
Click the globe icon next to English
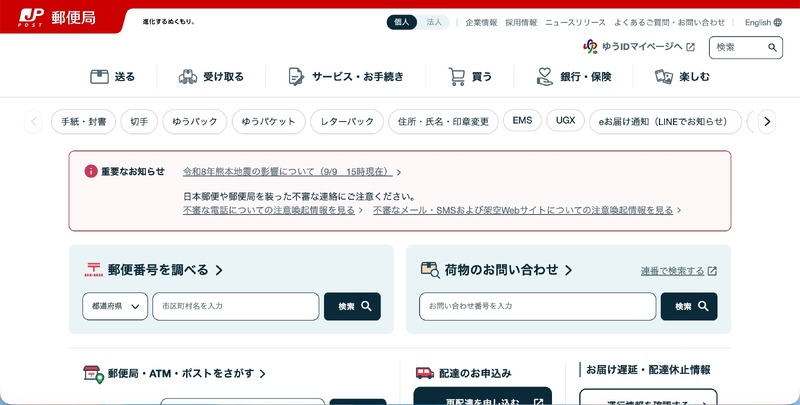point(778,22)
